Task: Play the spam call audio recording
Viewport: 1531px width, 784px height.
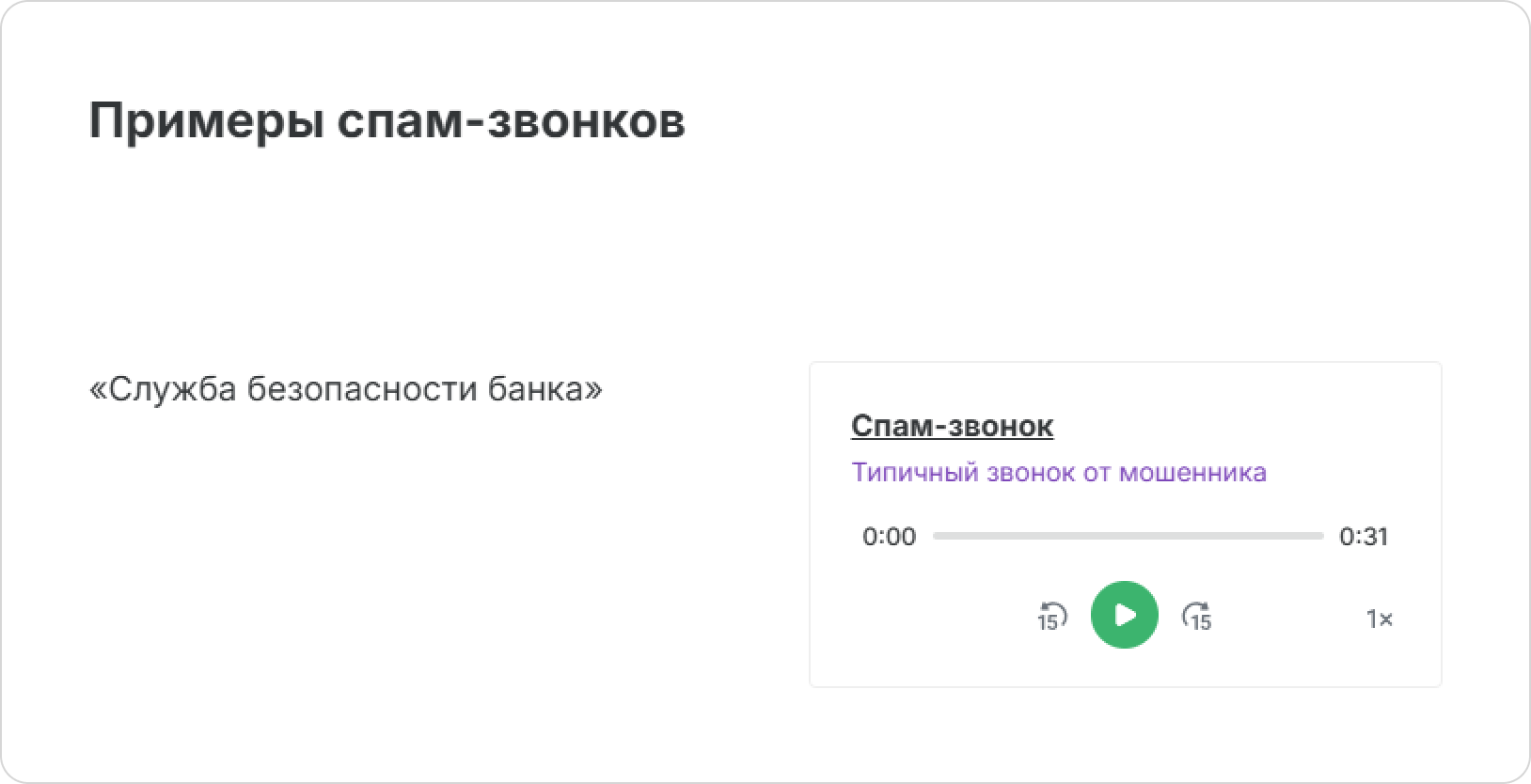Action: 1124,615
